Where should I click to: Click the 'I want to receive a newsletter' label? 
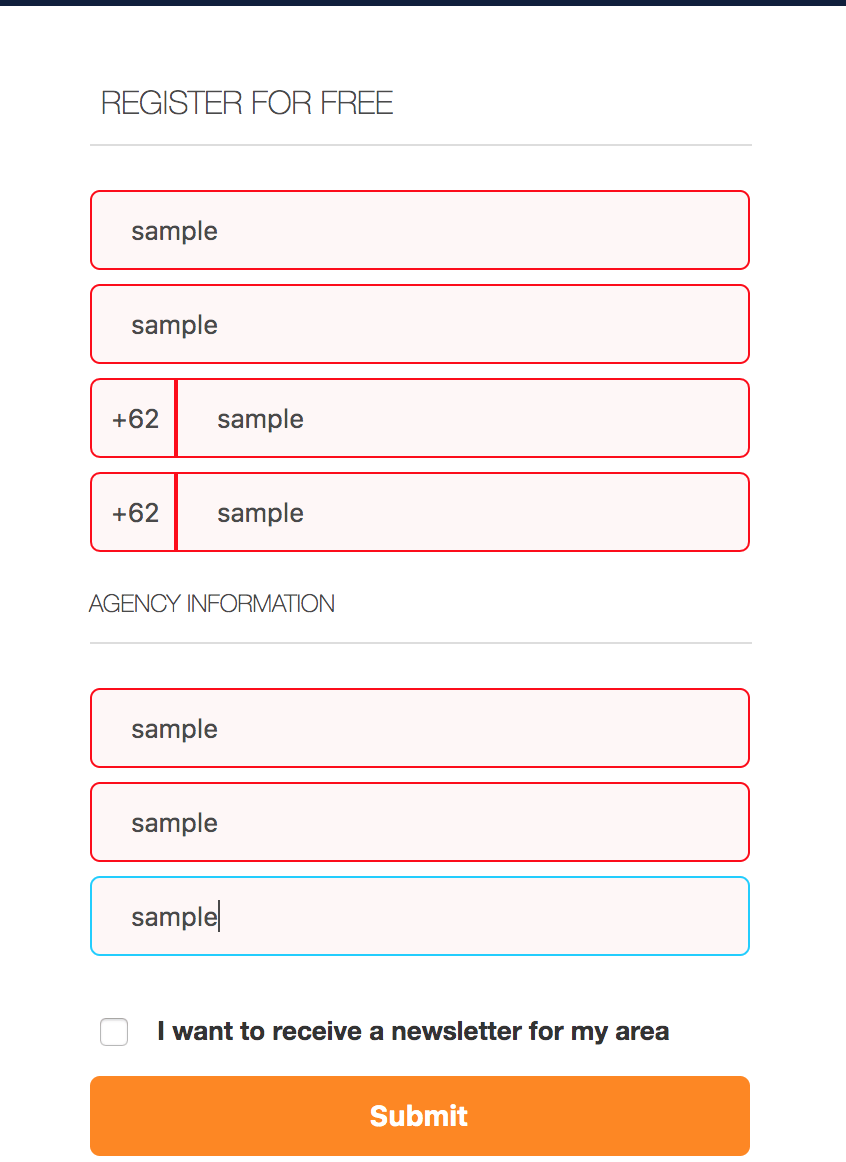413,1031
